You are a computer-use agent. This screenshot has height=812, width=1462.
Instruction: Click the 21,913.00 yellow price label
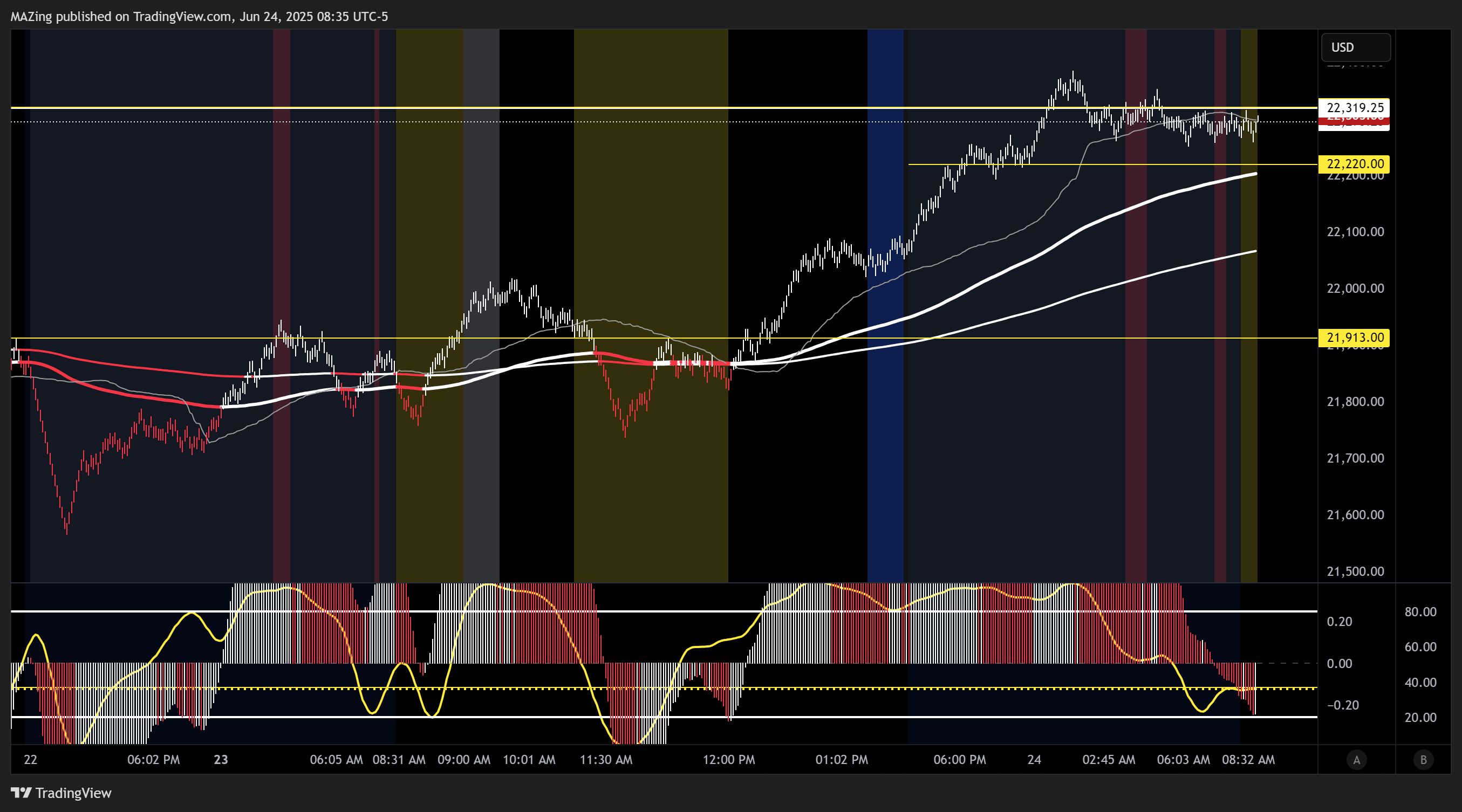click(1354, 338)
